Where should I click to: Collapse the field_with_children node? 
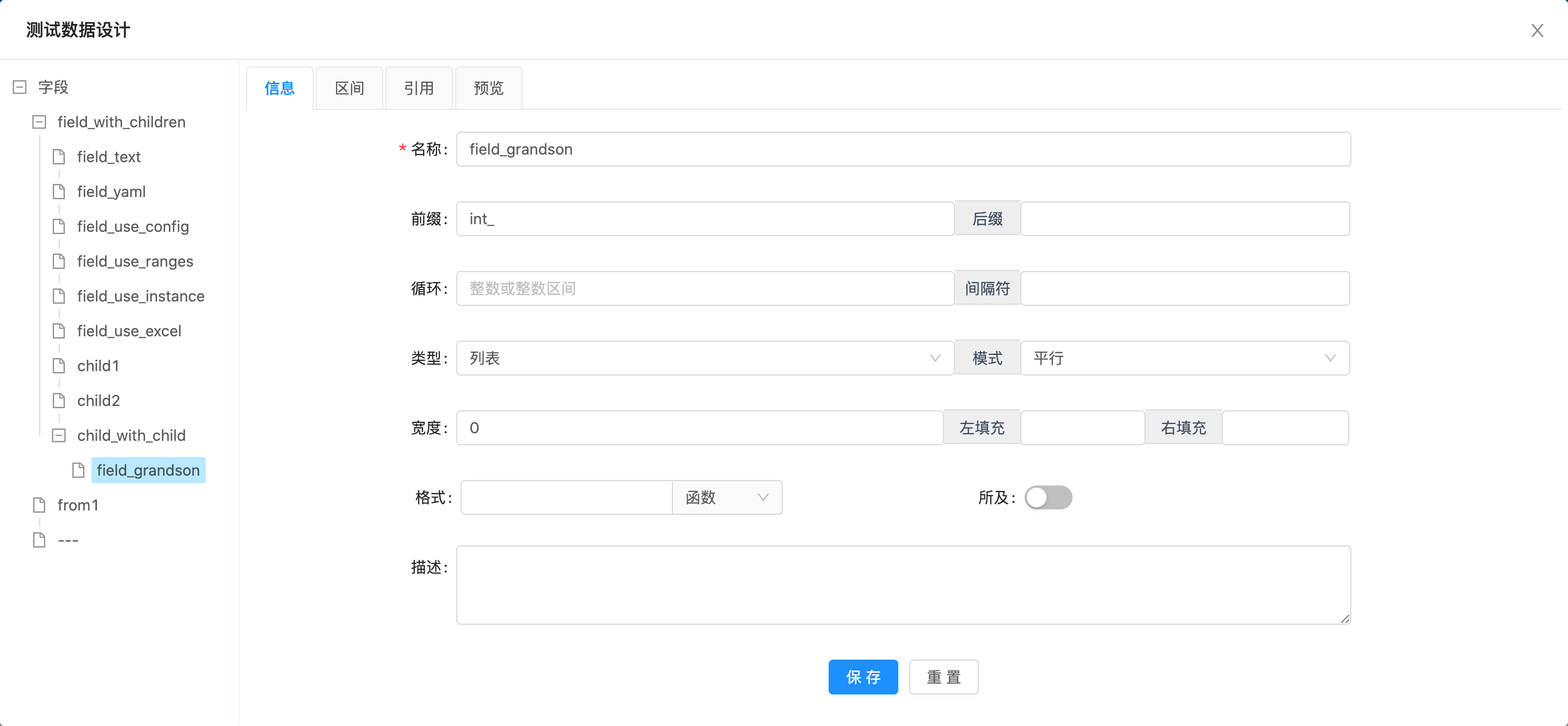click(x=40, y=122)
